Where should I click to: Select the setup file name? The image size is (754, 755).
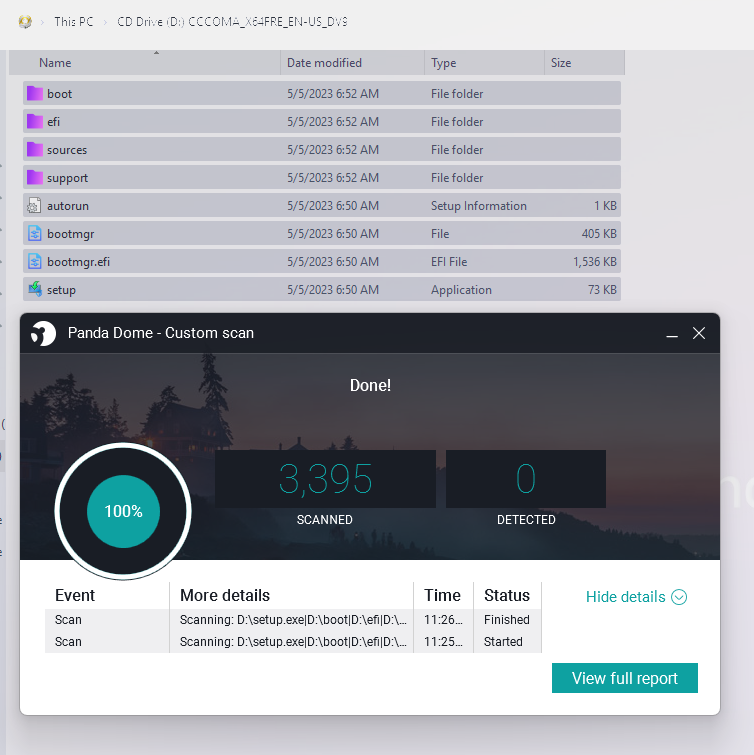[x=61, y=290]
